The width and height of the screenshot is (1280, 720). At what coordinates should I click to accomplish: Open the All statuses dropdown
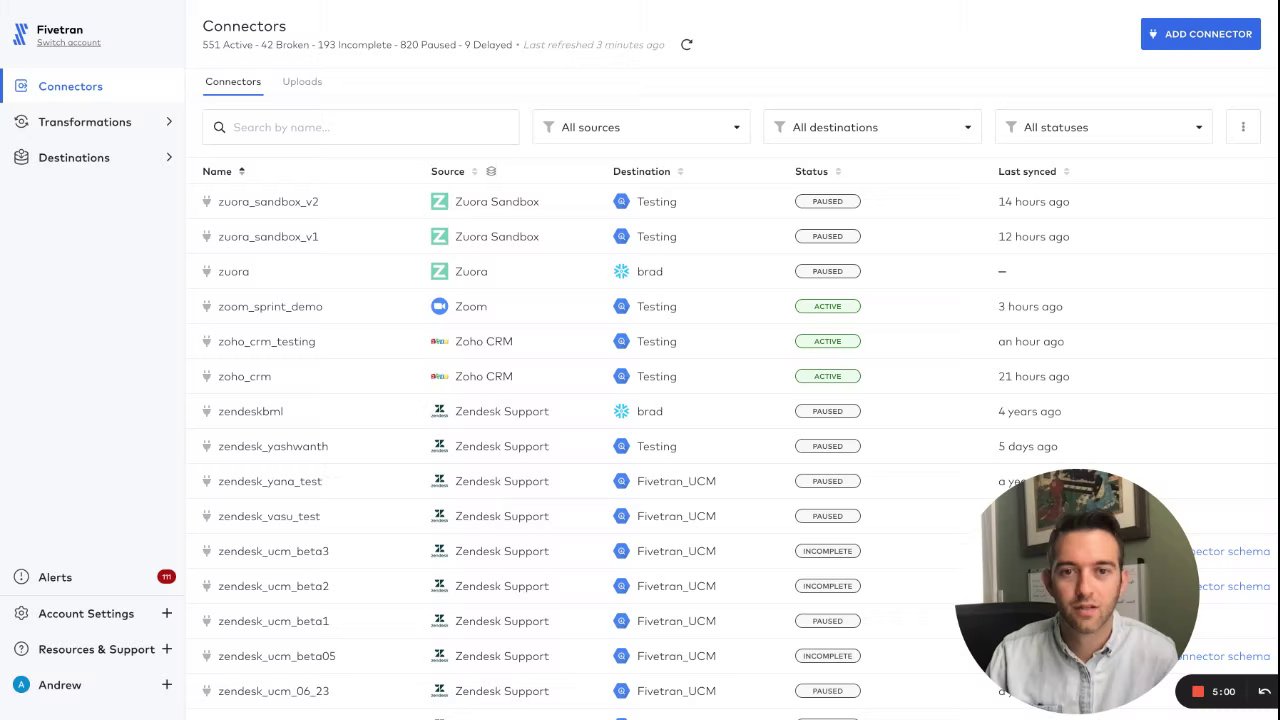click(1103, 127)
